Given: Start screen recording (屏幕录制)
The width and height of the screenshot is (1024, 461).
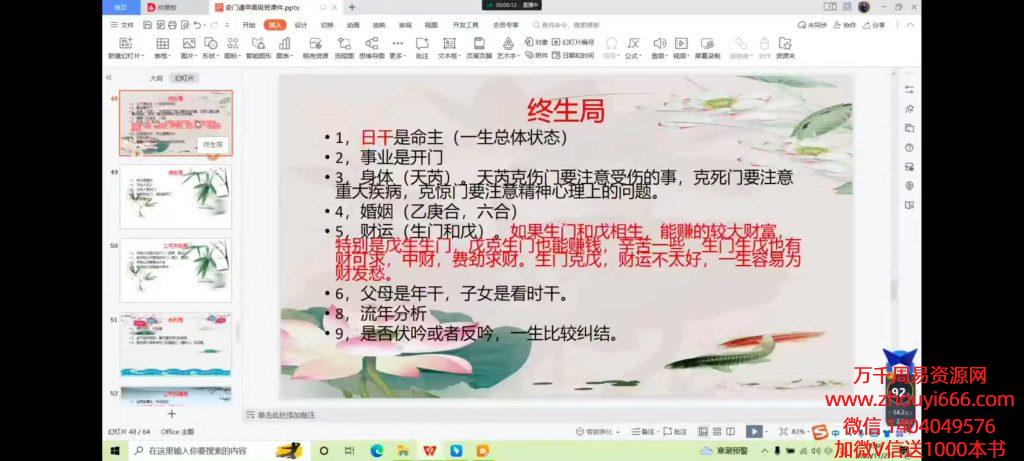Looking at the screenshot, I should [x=707, y=43].
